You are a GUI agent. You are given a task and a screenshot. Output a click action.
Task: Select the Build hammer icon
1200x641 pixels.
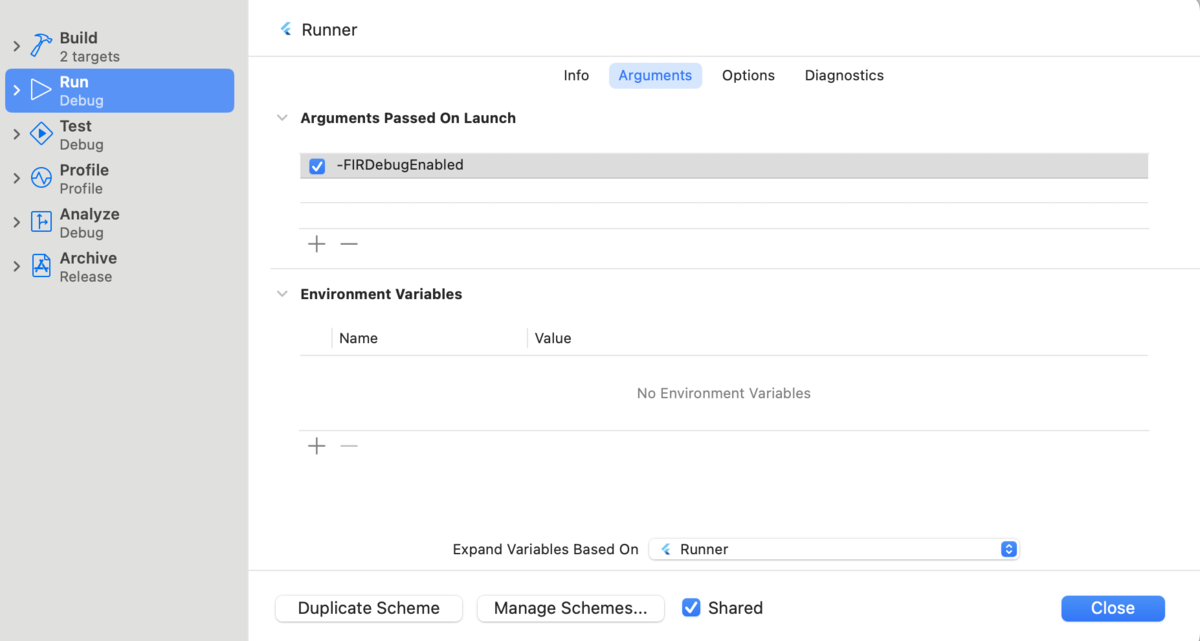41,46
